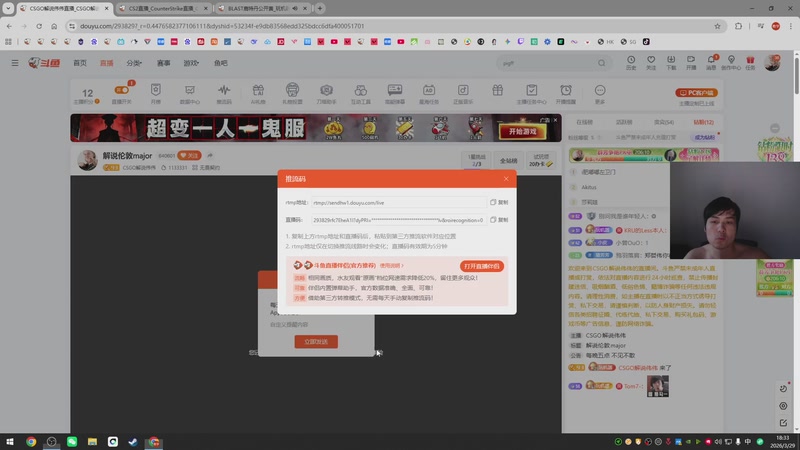The height and width of the screenshot is (450, 800).
Task: Toggle the 直播开关 switch
Action: 121,90
